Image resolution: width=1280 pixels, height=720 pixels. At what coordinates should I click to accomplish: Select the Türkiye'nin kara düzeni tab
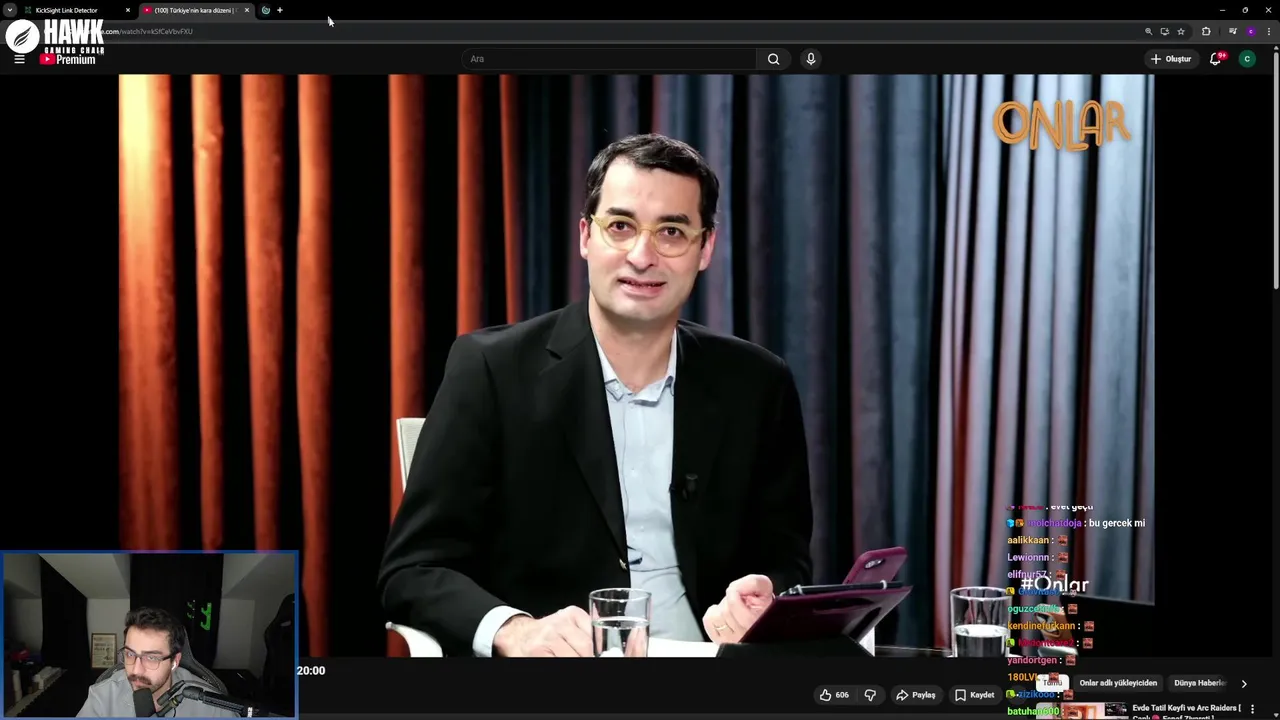coord(194,10)
